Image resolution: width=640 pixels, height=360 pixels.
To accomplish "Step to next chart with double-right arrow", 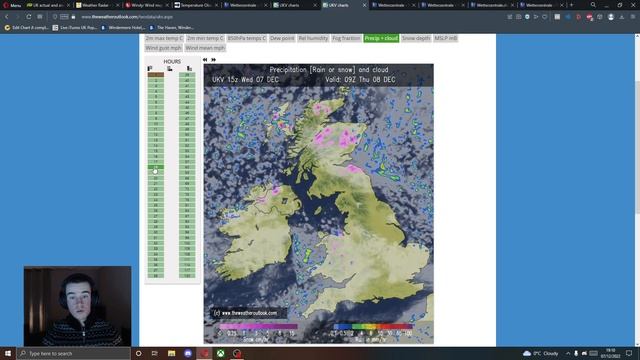I will click(213, 60).
